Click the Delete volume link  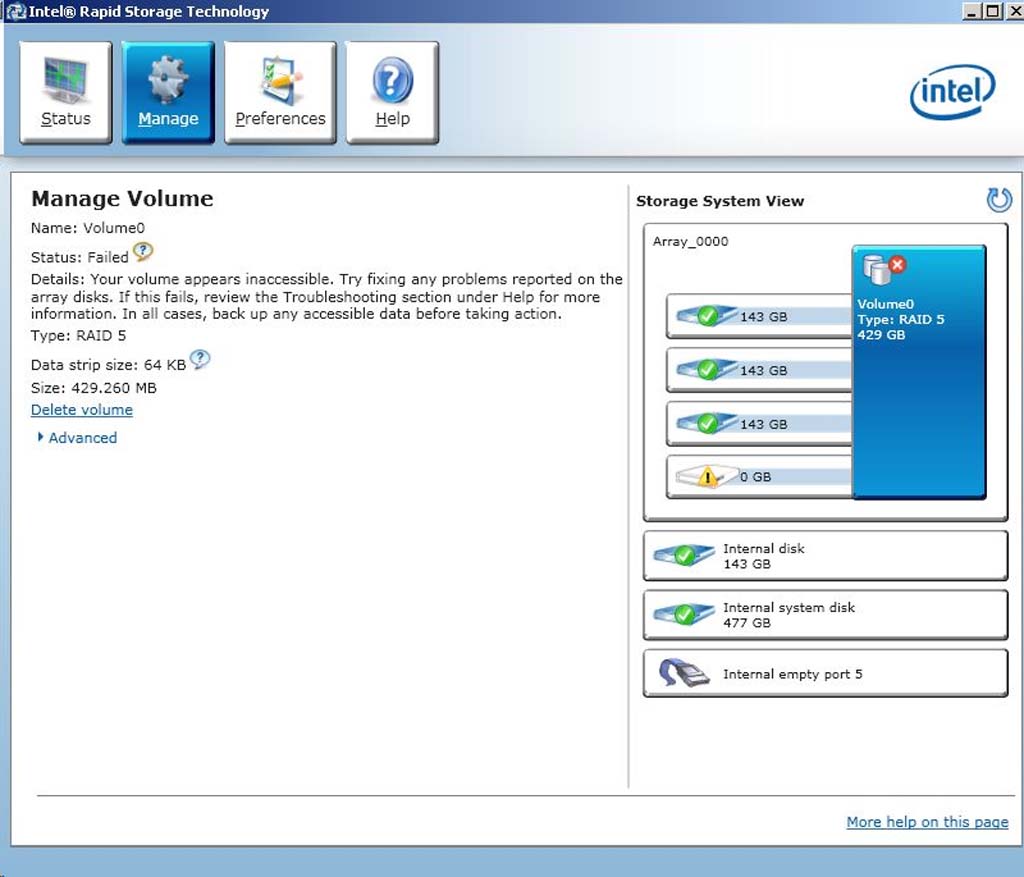coord(82,409)
